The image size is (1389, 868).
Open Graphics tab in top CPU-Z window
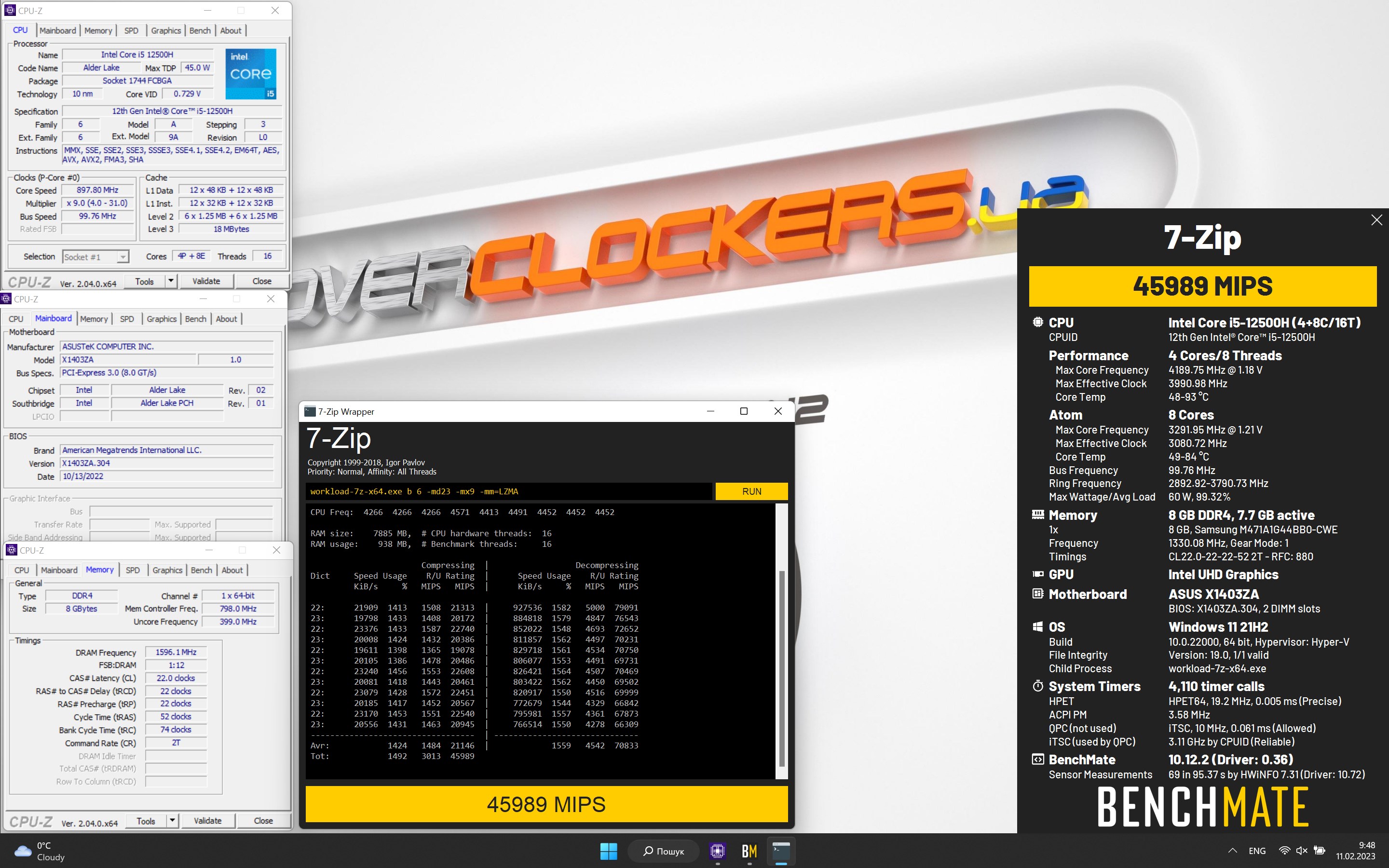coord(166,30)
